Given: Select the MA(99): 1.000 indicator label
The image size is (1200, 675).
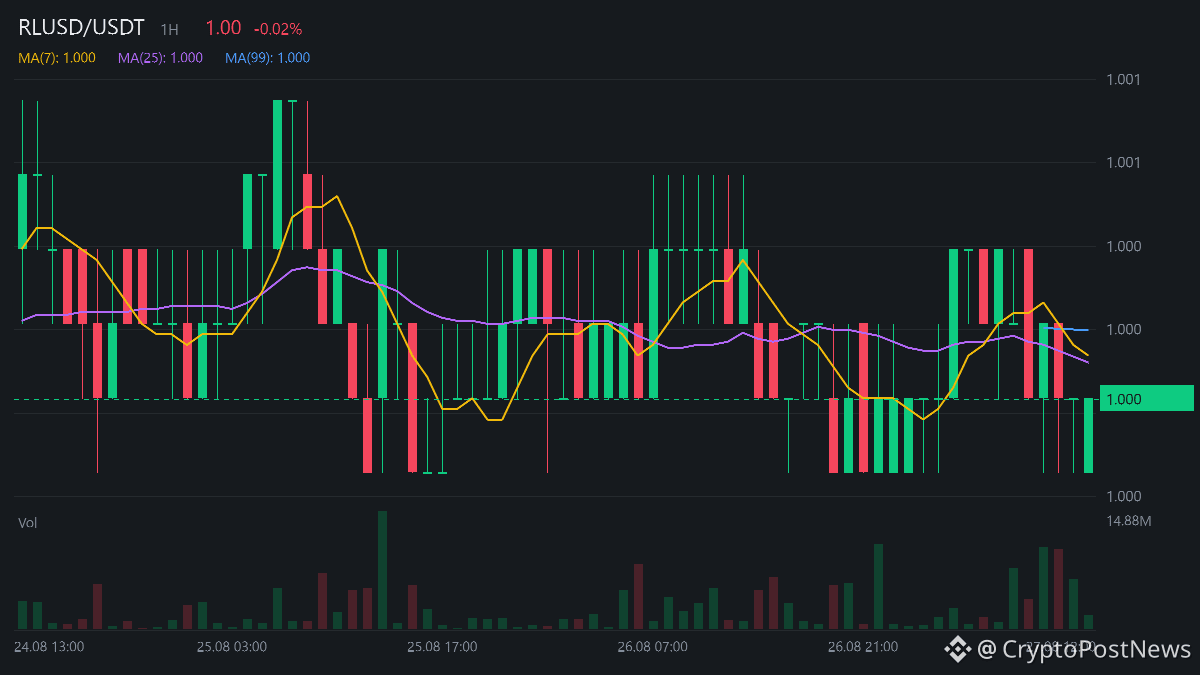Looking at the screenshot, I should coord(267,58).
